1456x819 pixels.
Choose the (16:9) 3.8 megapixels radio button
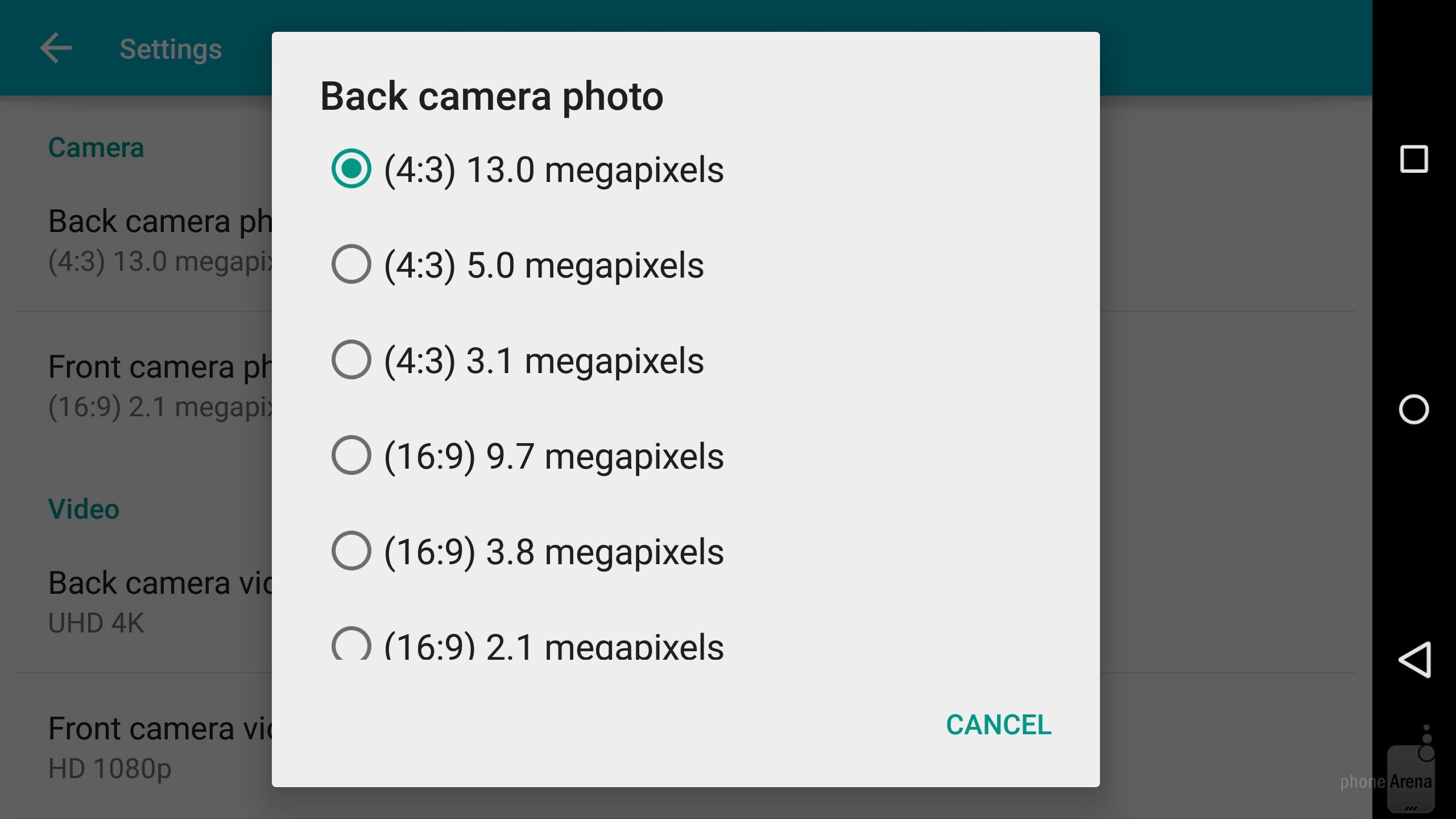(351, 551)
